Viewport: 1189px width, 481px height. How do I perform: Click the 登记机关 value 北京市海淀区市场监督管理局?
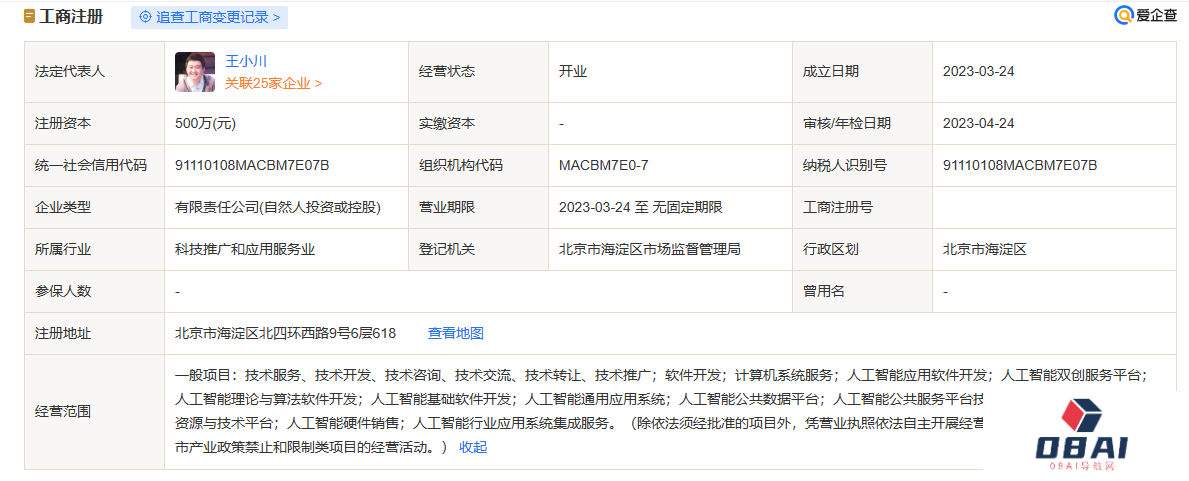(650, 249)
